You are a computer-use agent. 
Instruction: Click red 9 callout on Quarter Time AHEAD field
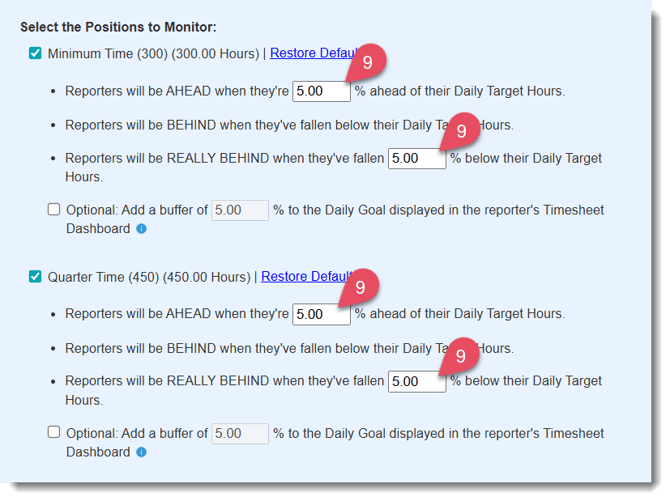click(x=368, y=286)
